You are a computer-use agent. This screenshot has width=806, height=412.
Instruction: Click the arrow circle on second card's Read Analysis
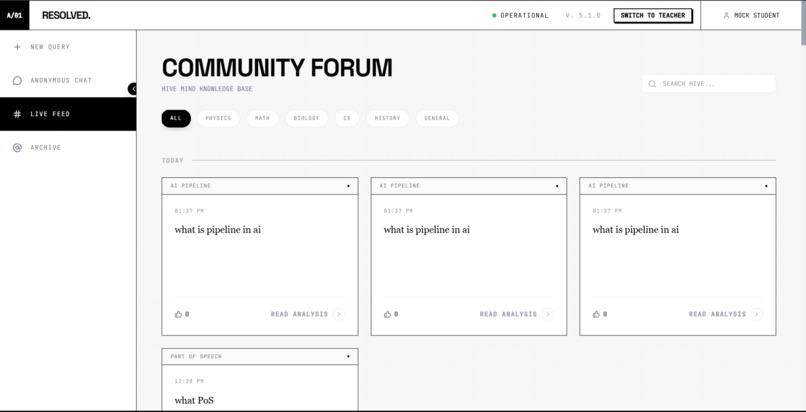click(x=547, y=314)
